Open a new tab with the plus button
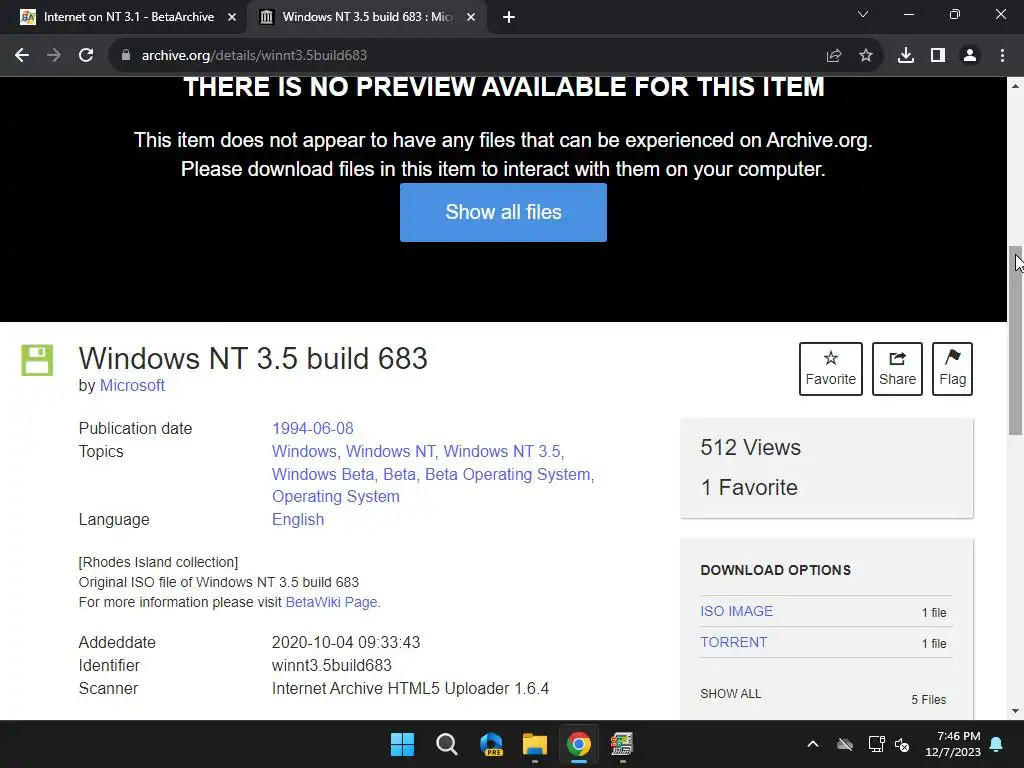This screenshot has width=1024, height=768. click(x=509, y=18)
